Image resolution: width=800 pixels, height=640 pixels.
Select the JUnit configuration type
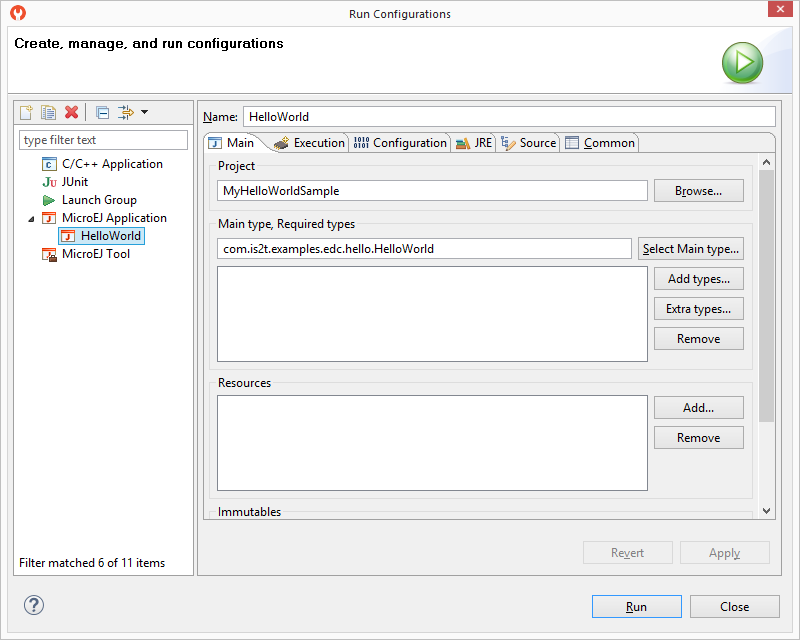[74, 182]
